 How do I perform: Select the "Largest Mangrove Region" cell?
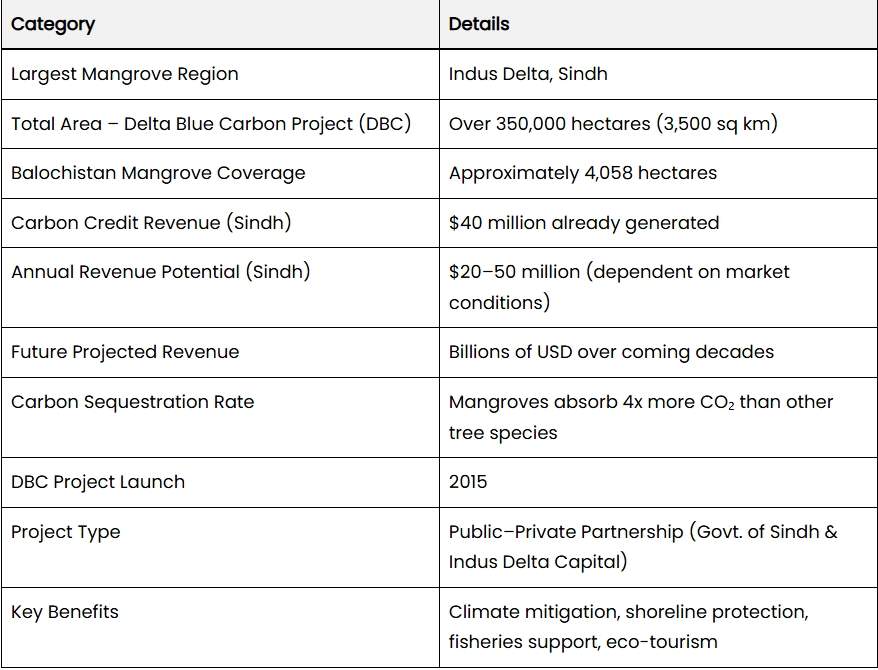pos(124,74)
